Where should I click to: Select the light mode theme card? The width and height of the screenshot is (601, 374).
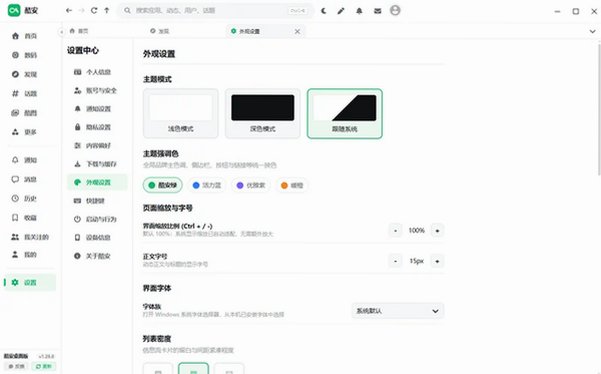[x=181, y=113]
